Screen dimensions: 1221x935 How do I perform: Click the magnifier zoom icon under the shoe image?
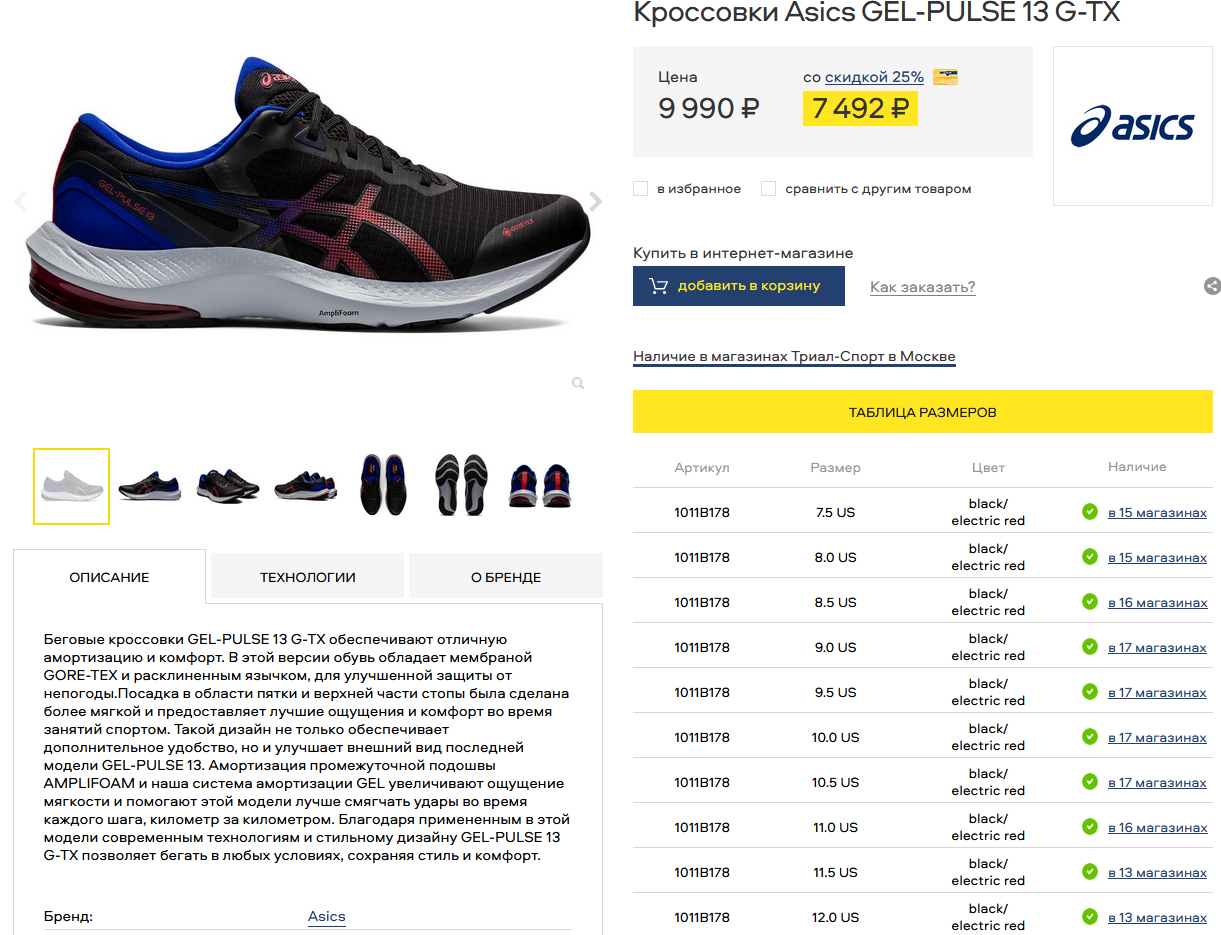[x=578, y=383]
